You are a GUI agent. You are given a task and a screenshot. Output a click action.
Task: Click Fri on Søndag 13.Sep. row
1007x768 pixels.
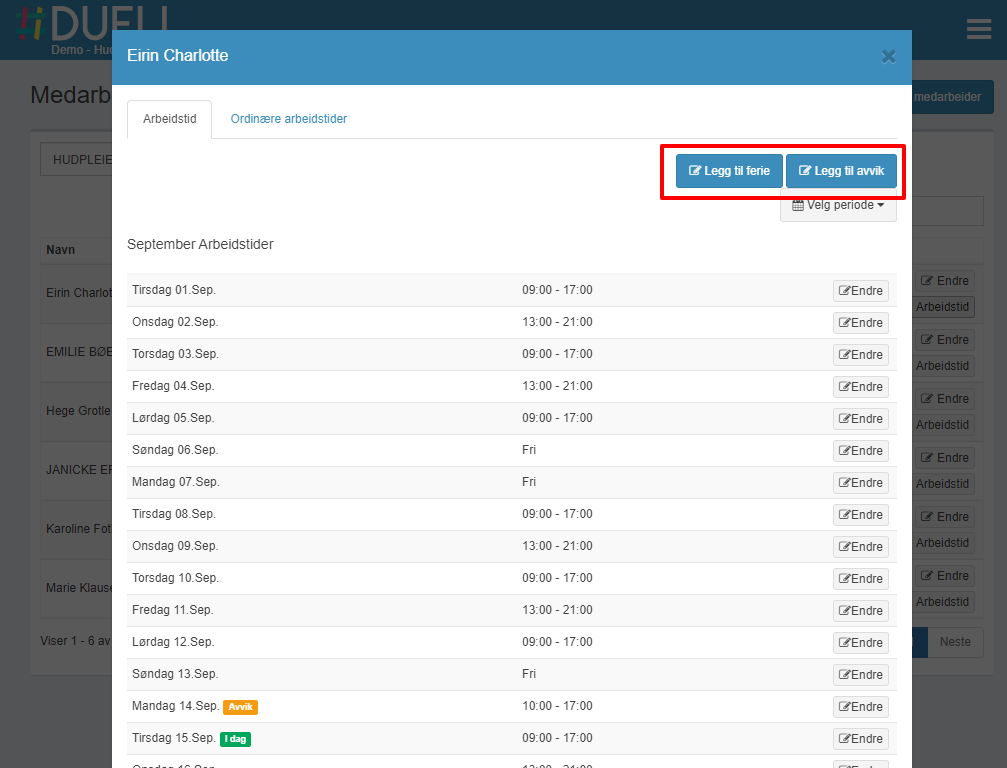tap(529, 674)
